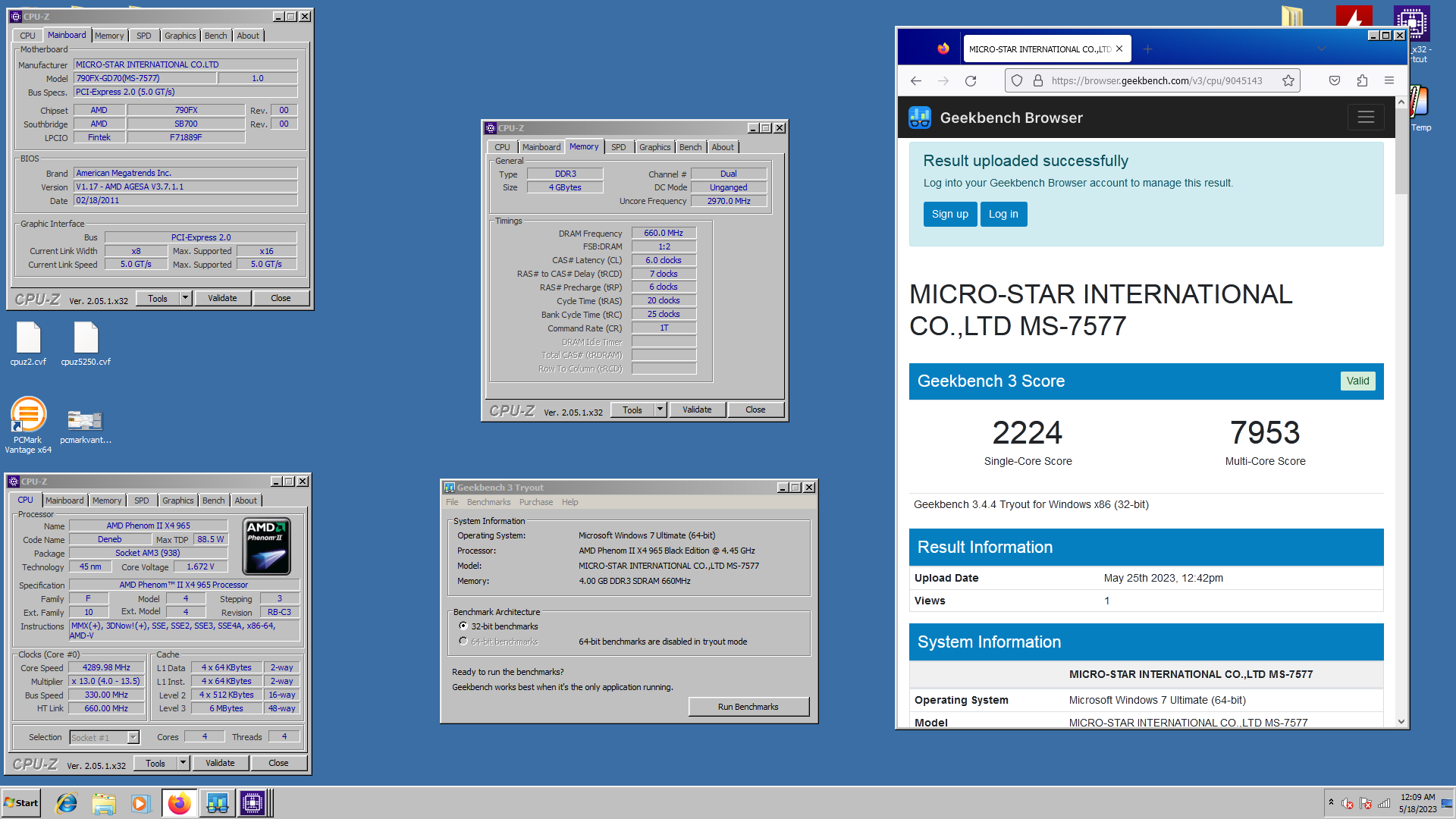Expand the Geekbench Browser navigation hamburger
This screenshot has width=1456, height=819.
point(1366,118)
